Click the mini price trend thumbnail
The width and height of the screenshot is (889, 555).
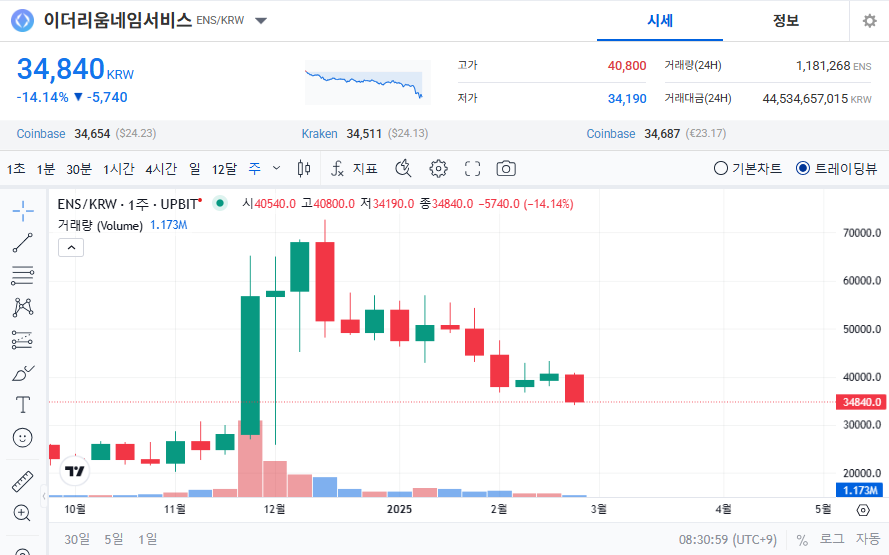[367, 82]
